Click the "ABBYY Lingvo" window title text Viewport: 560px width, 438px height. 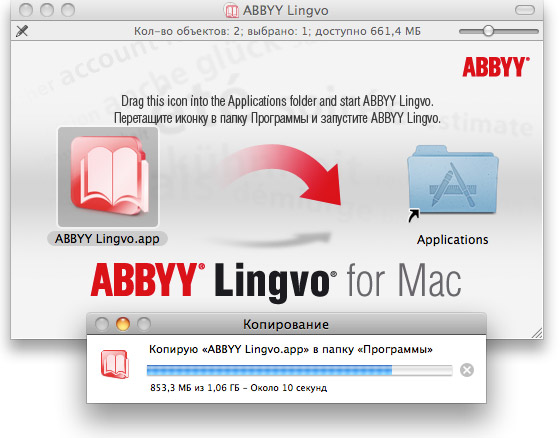pyautogui.click(x=285, y=11)
